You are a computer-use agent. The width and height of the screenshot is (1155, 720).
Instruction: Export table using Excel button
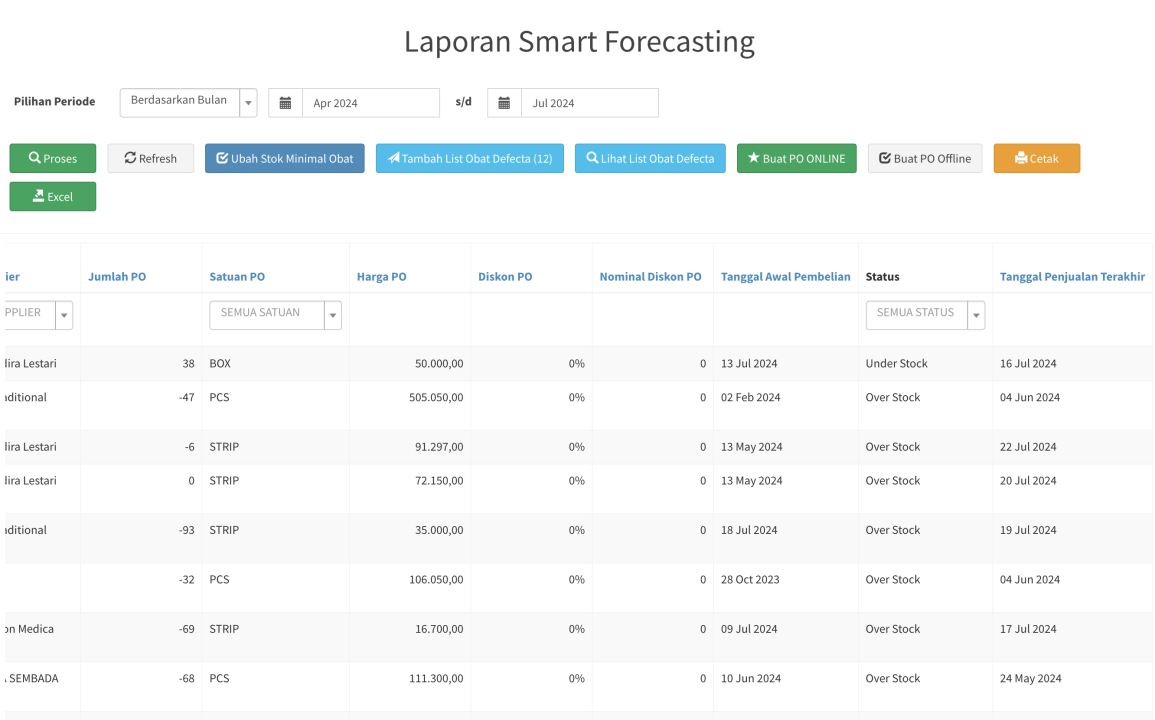tap(53, 196)
